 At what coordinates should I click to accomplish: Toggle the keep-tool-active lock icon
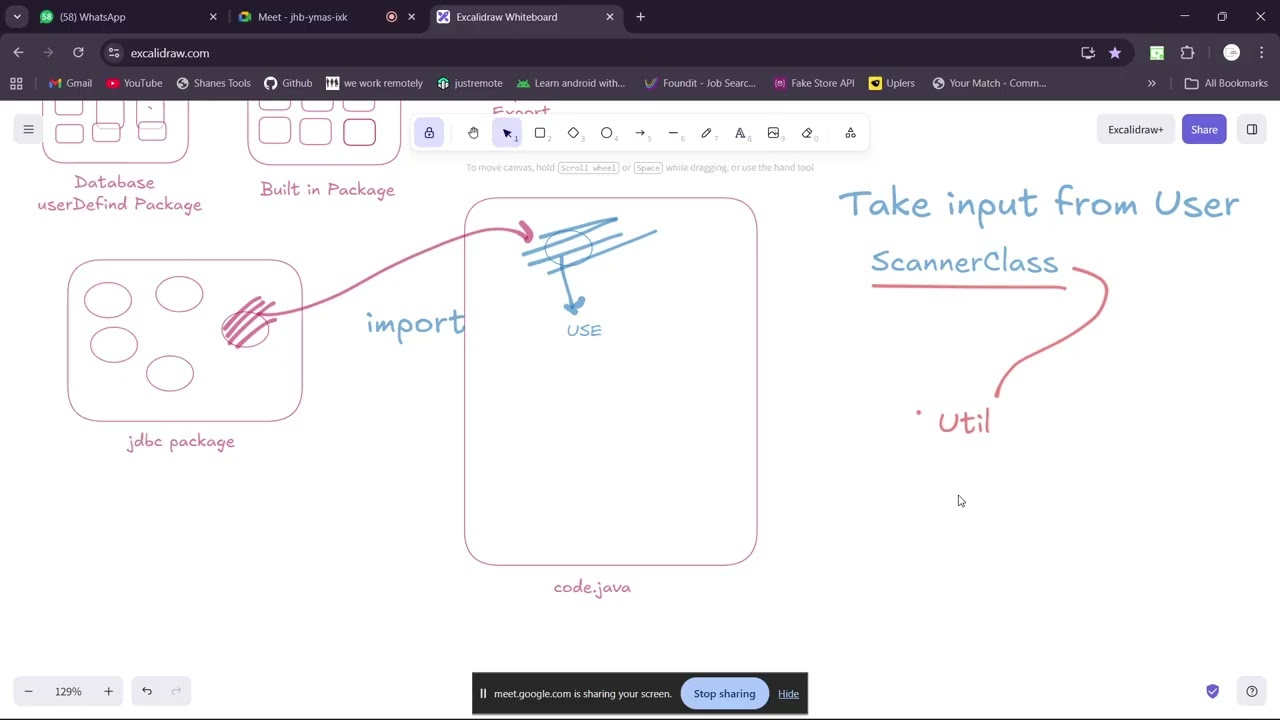pos(429,133)
